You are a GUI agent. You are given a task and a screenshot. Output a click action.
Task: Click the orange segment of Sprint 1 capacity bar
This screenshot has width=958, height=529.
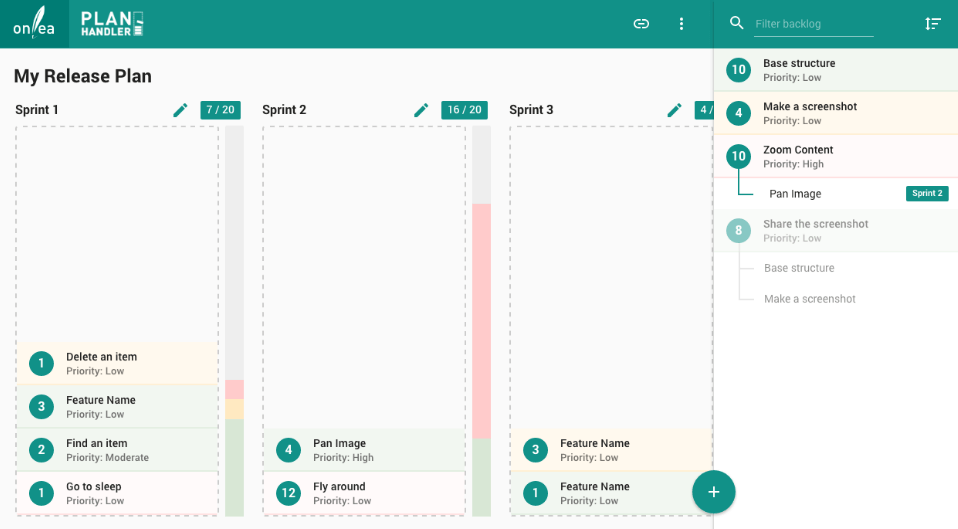coord(235,409)
